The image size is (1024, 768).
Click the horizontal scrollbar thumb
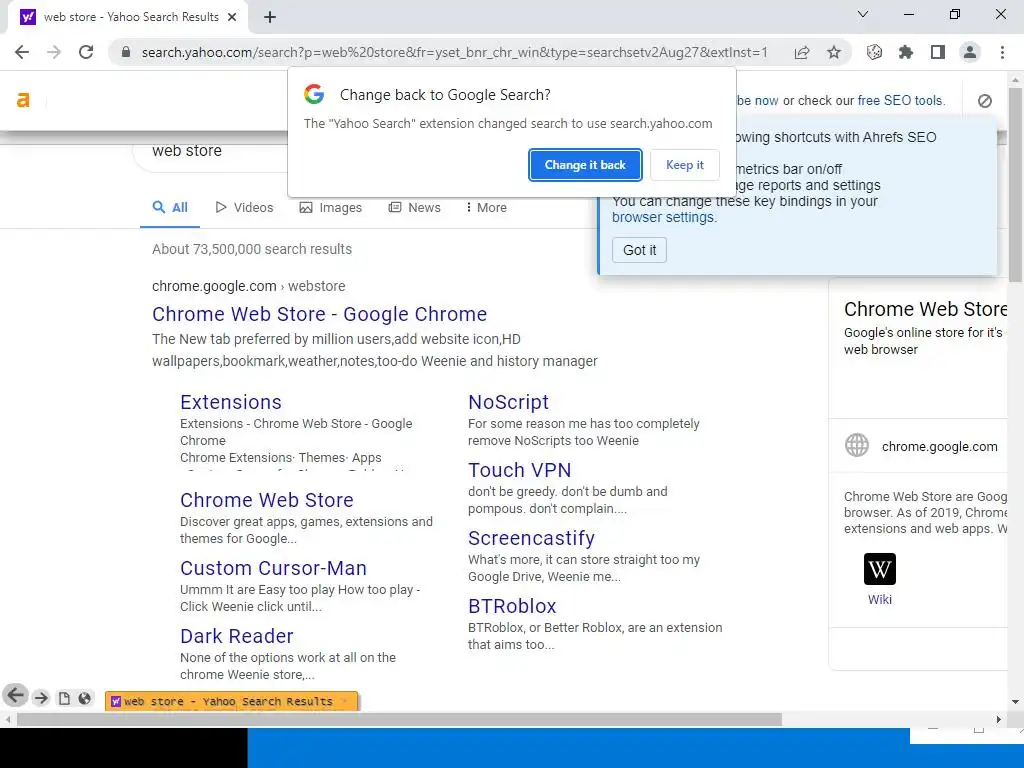pos(399,720)
